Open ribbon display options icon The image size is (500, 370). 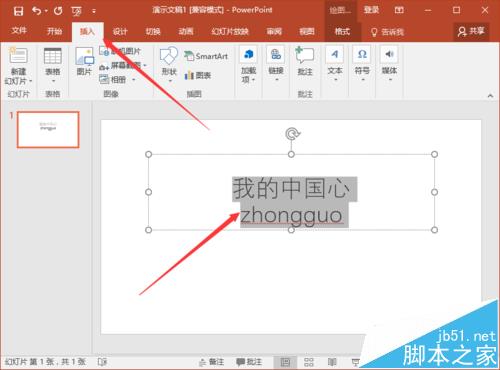[399, 10]
